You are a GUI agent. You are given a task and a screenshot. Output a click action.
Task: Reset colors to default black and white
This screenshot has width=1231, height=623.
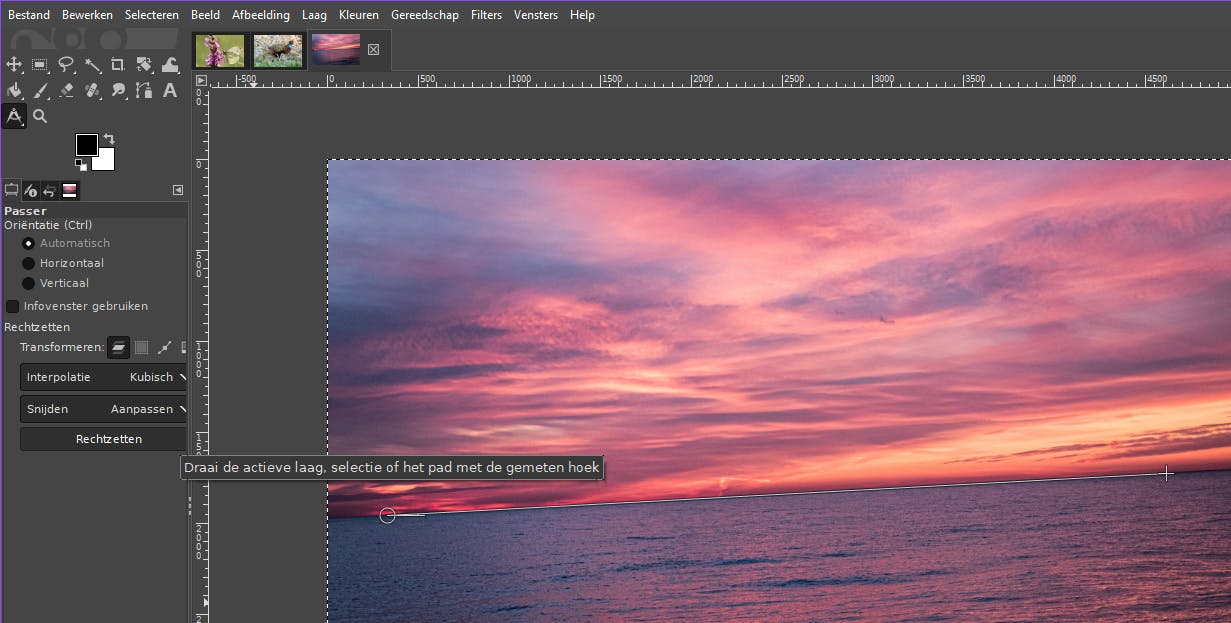click(81, 165)
